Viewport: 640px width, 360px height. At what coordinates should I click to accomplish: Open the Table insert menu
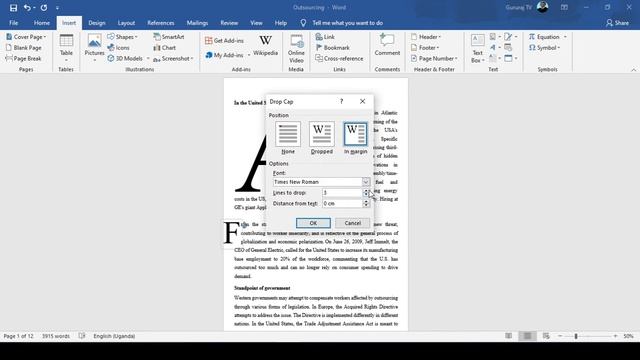coord(66,48)
